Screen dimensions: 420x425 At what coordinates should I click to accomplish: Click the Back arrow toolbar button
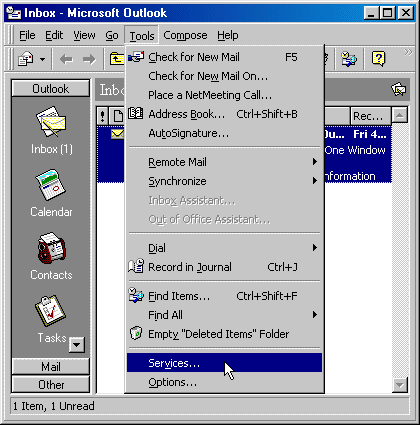coord(66,60)
